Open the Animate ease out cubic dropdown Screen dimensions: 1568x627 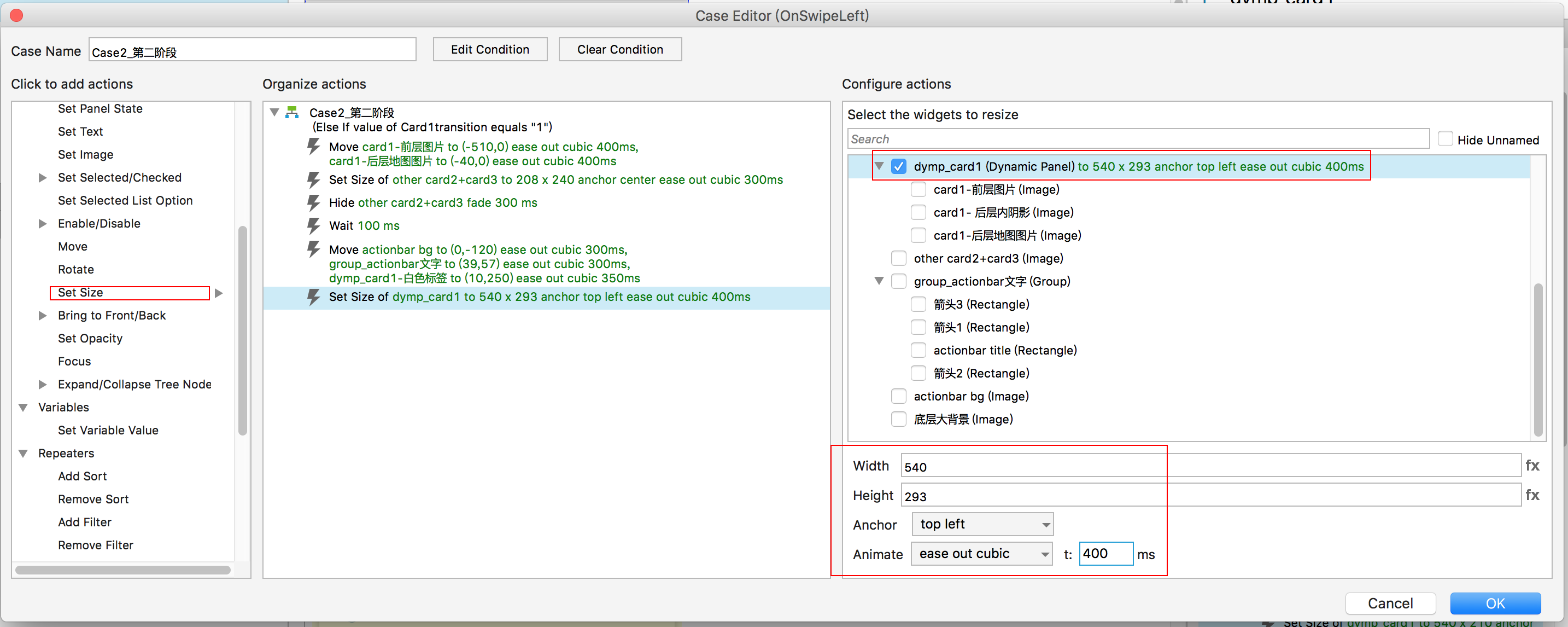(x=981, y=553)
